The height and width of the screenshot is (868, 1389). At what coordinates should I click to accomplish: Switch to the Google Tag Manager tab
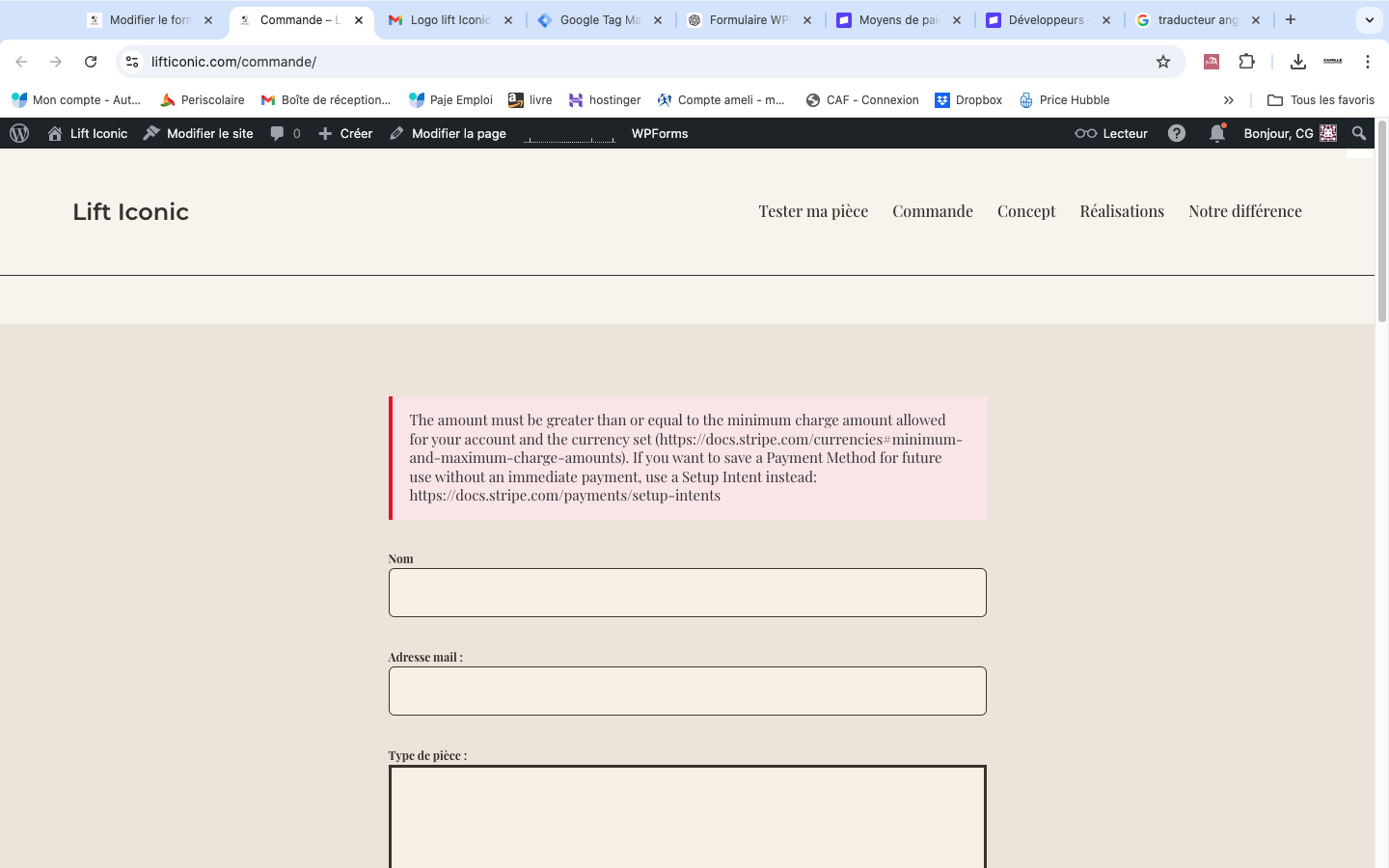(x=599, y=19)
